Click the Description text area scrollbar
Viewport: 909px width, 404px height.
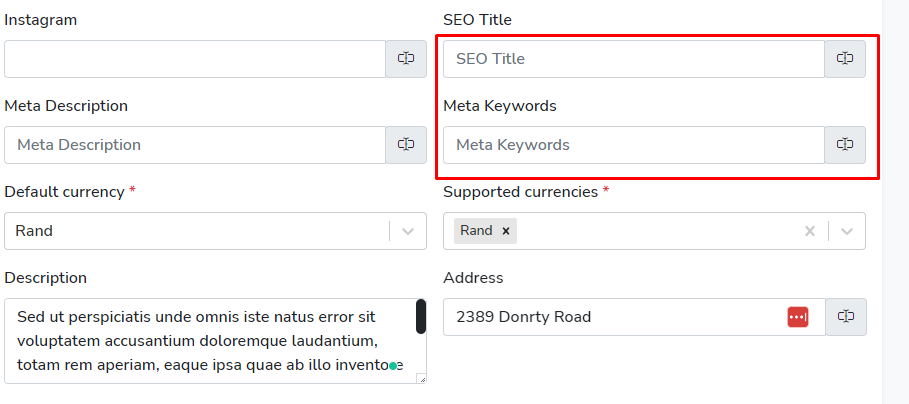tap(421, 317)
